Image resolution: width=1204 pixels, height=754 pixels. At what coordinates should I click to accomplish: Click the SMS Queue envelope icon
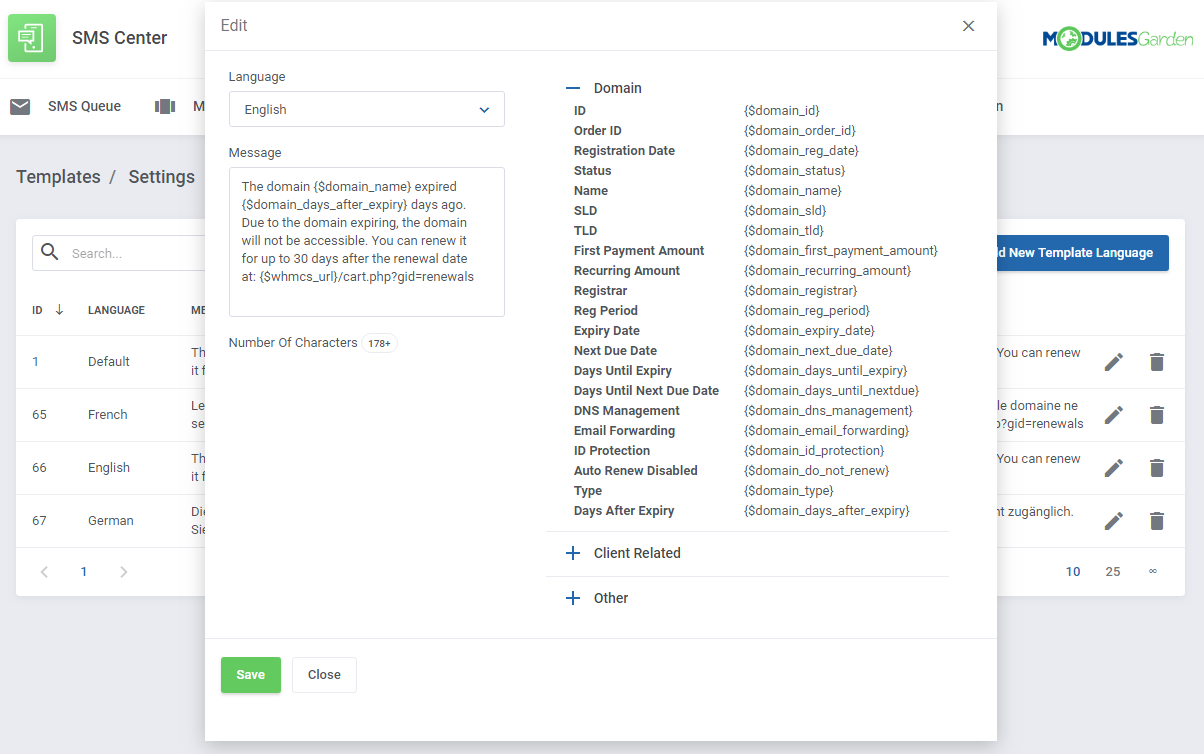(x=20, y=107)
